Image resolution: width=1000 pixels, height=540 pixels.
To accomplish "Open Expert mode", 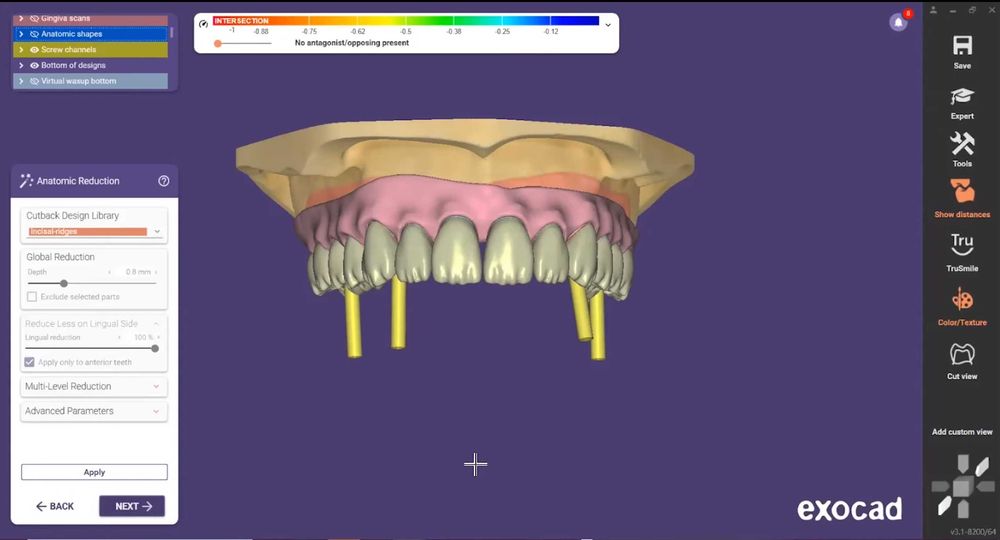I will point(962,96).
